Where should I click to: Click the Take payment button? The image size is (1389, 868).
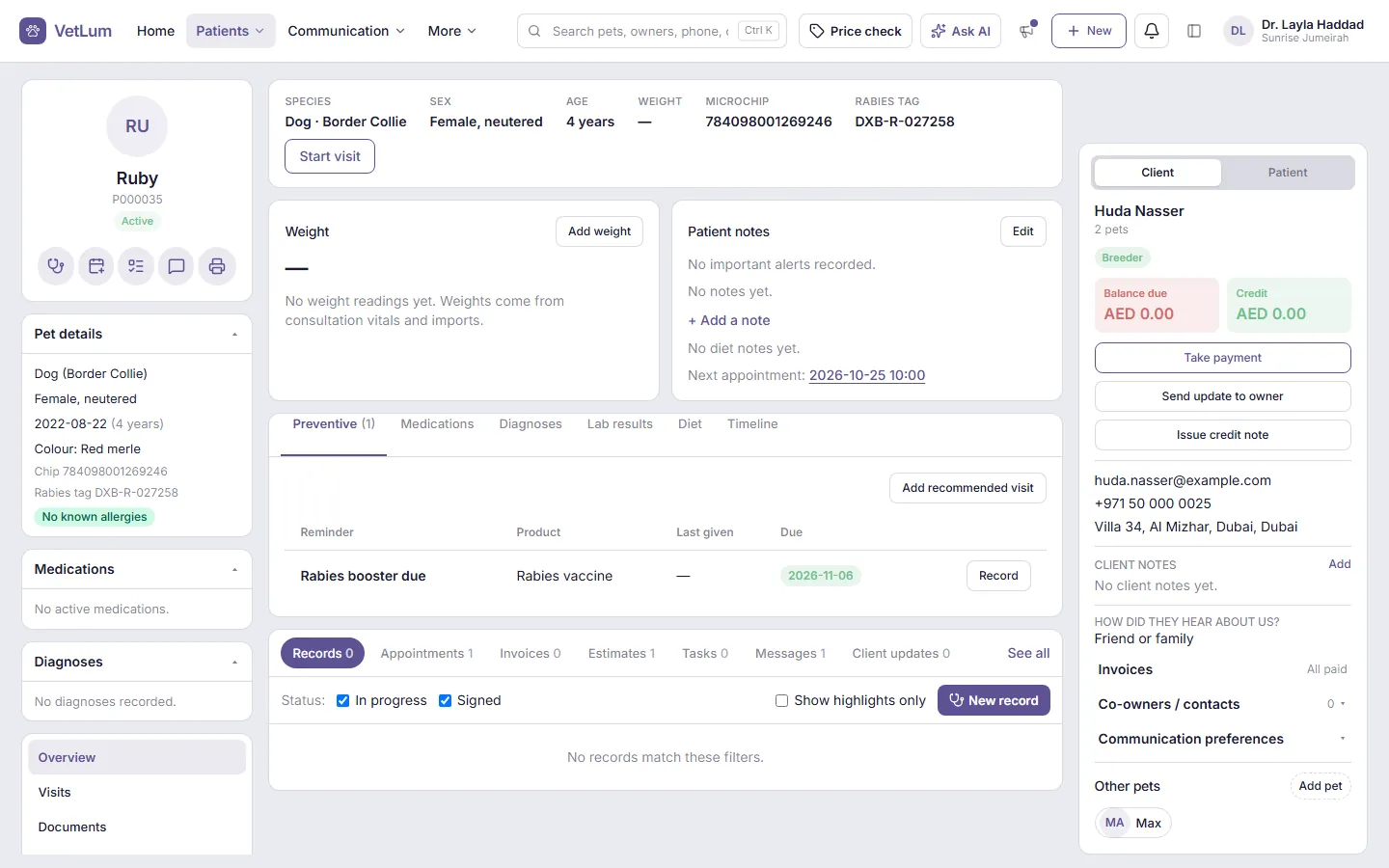tap(1222, 358)
